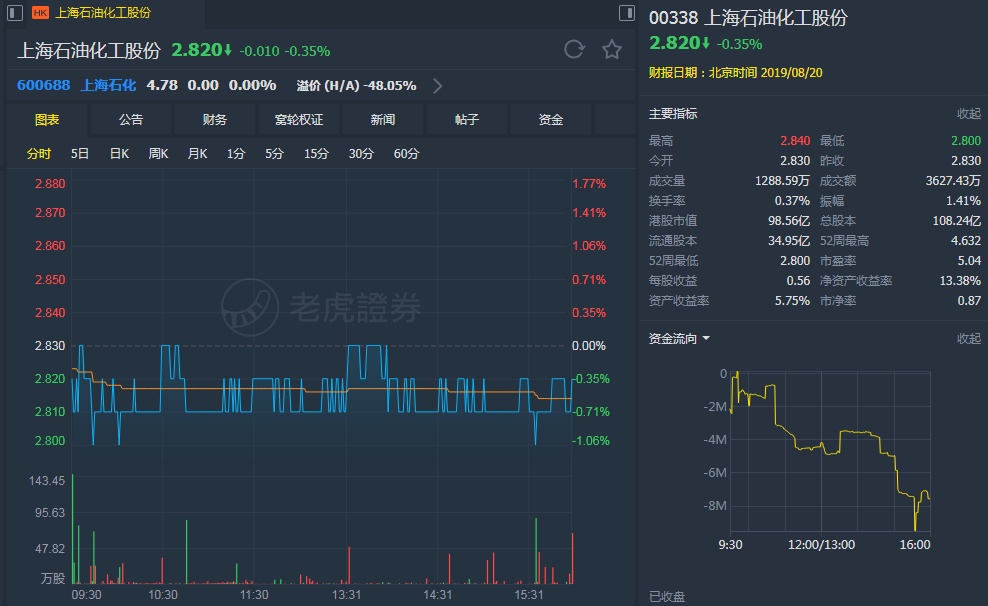Click the 最高 value 2.840
The height and width of the screenshot is (606, 988).
795,140
